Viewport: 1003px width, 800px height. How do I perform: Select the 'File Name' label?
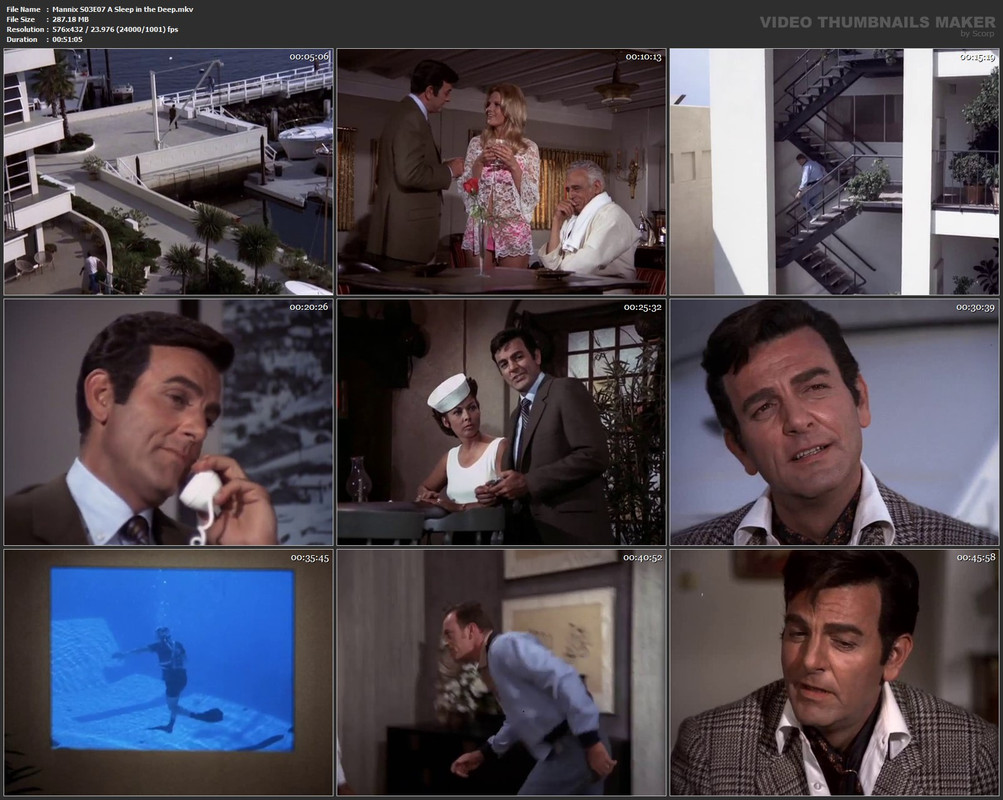click(x=23, y=9)
